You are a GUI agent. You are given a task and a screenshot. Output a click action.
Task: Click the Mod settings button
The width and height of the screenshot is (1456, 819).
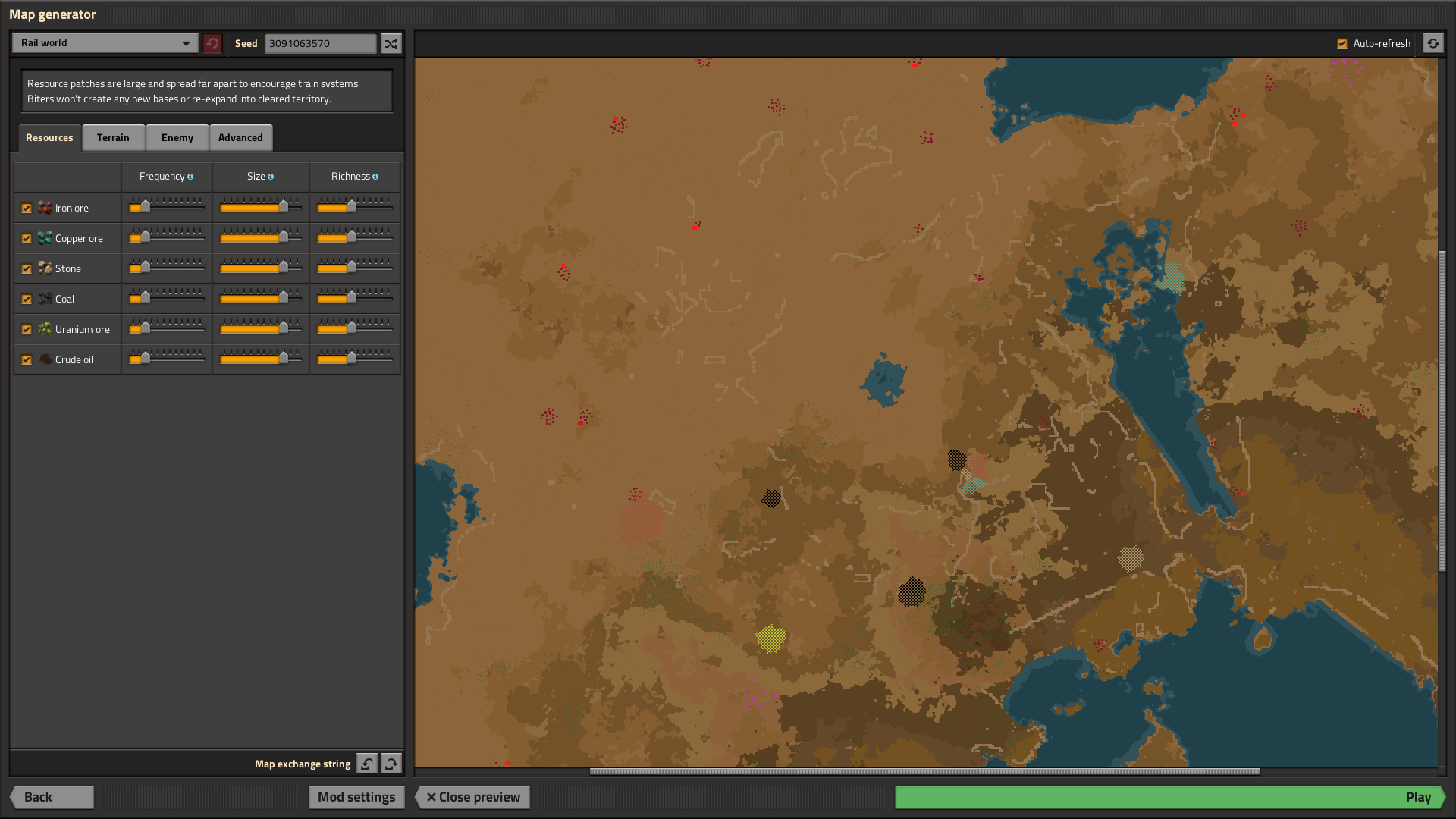pos(356,797)
